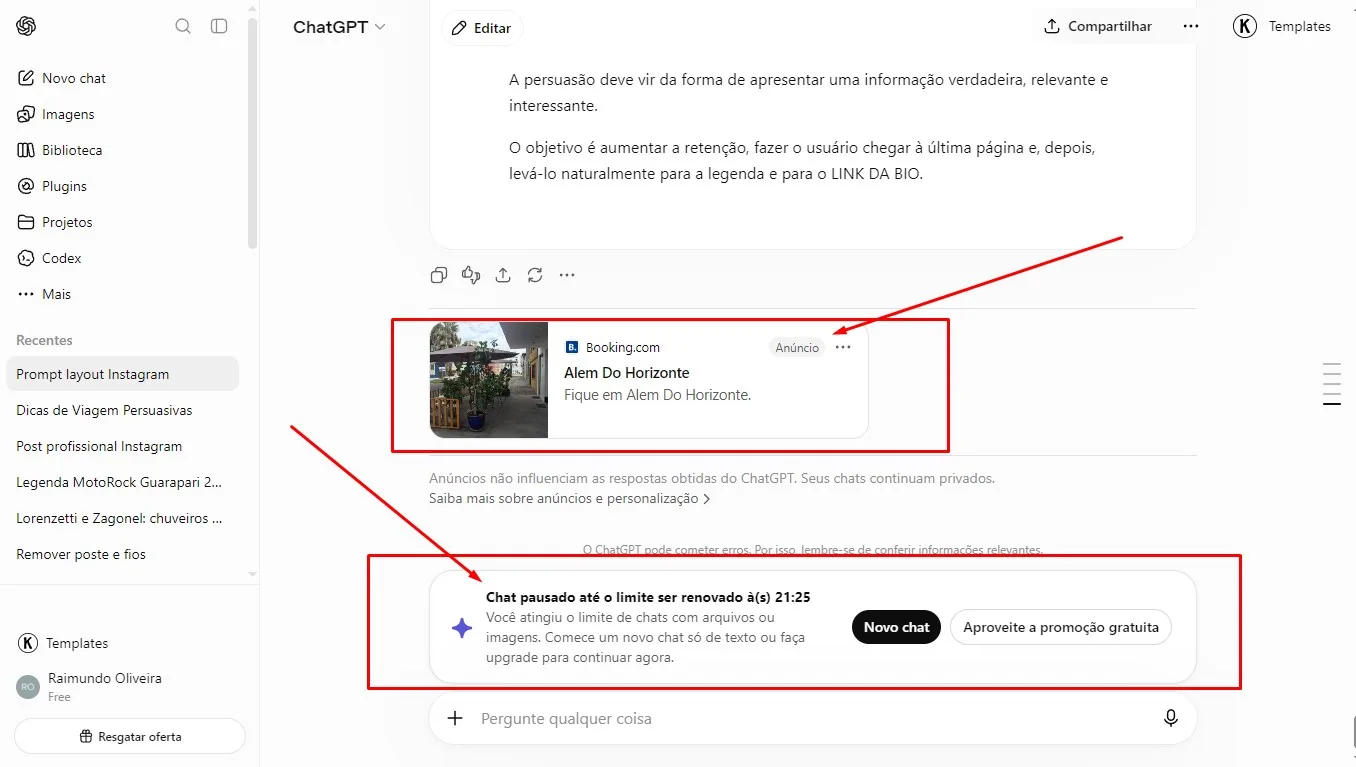Focus the Pergunte qualquer coisa input

(x=812, y=718)
